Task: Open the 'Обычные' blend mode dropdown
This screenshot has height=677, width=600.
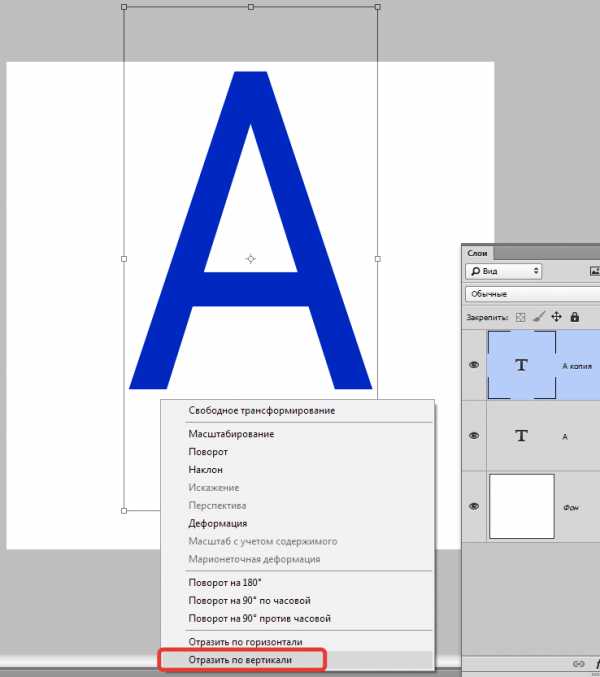Action: tap(530, 294)
